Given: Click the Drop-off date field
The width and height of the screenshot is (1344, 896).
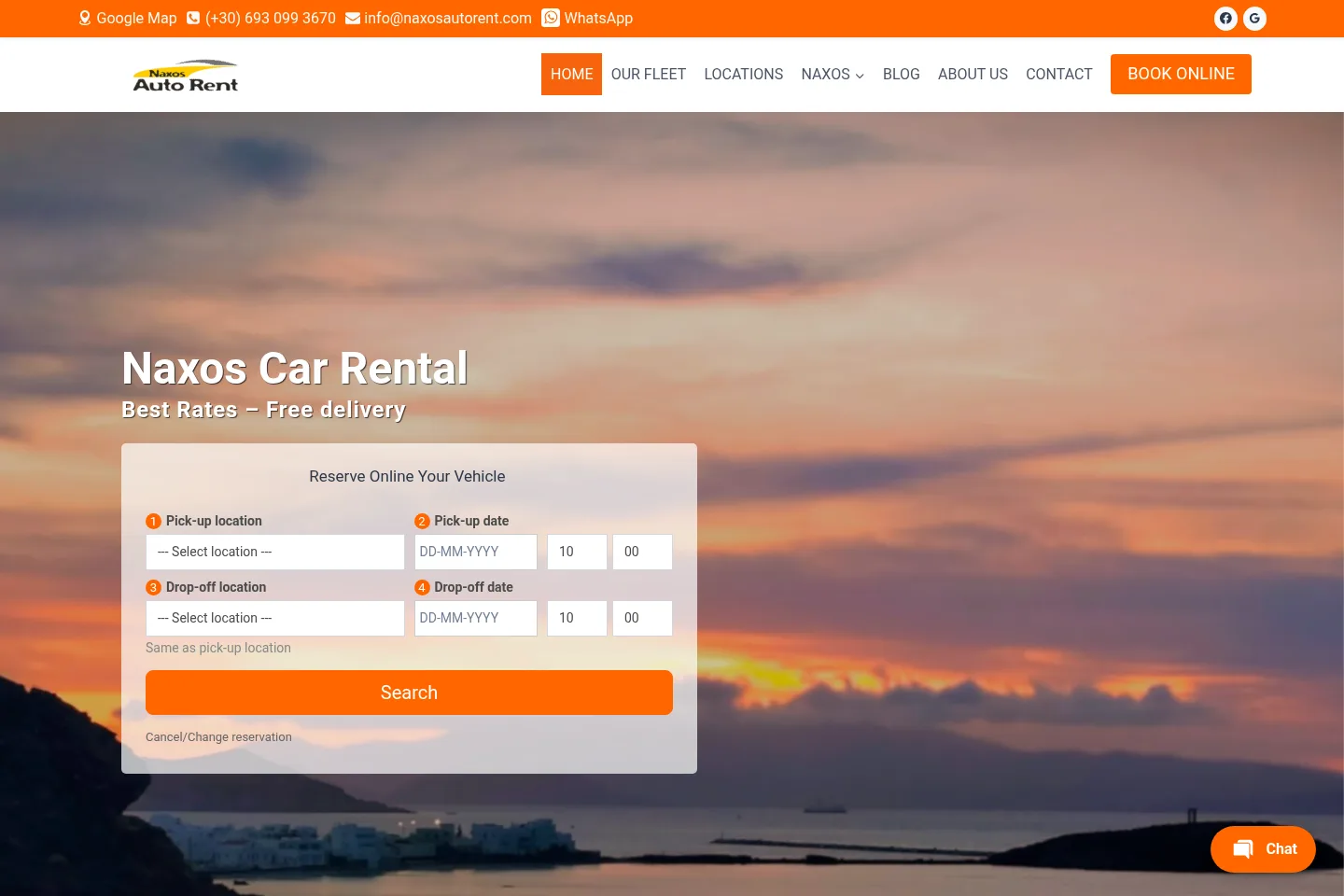Looking at the screenshot, I should (x=476, y=618).
